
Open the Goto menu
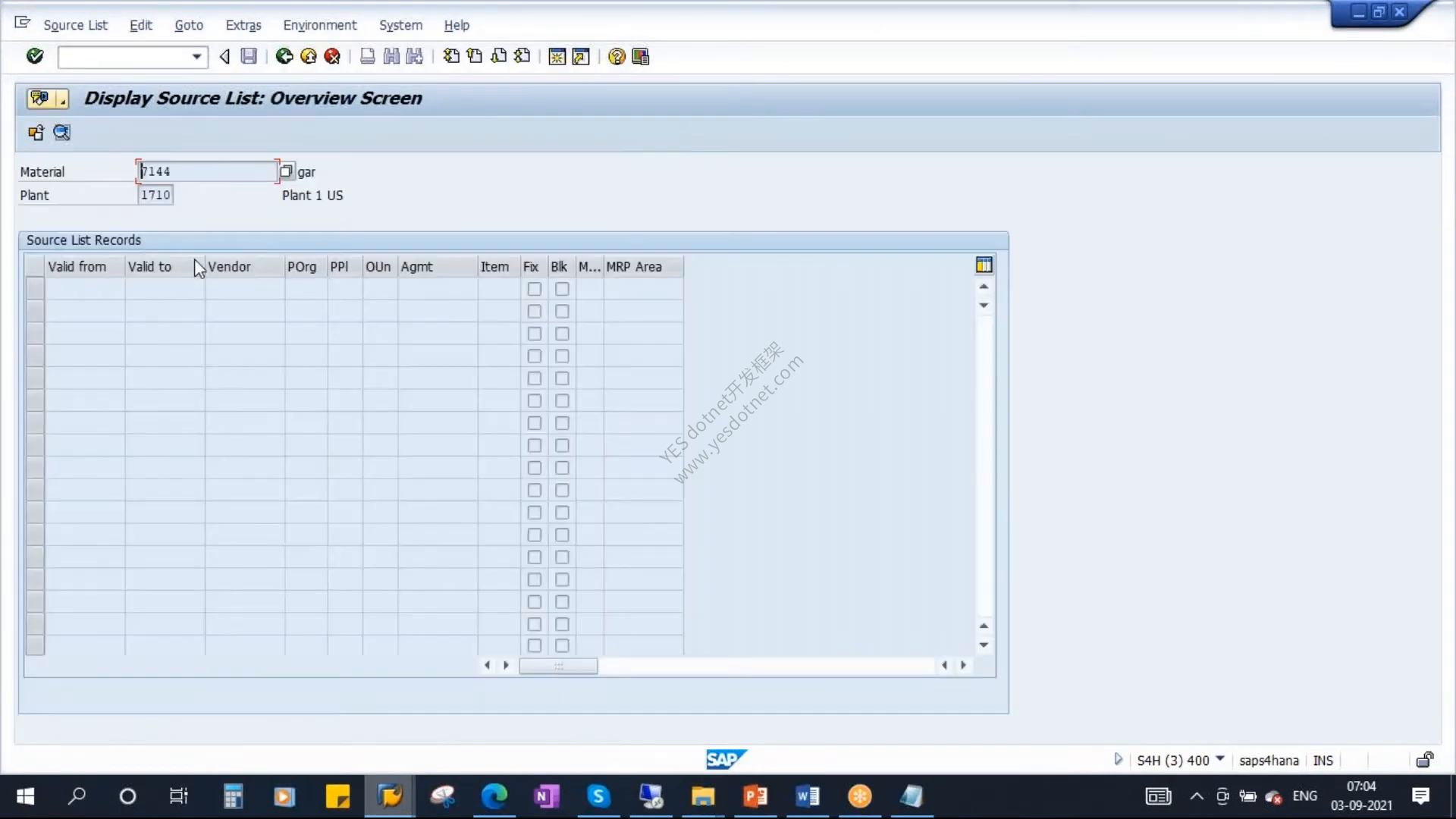(189, 25)
